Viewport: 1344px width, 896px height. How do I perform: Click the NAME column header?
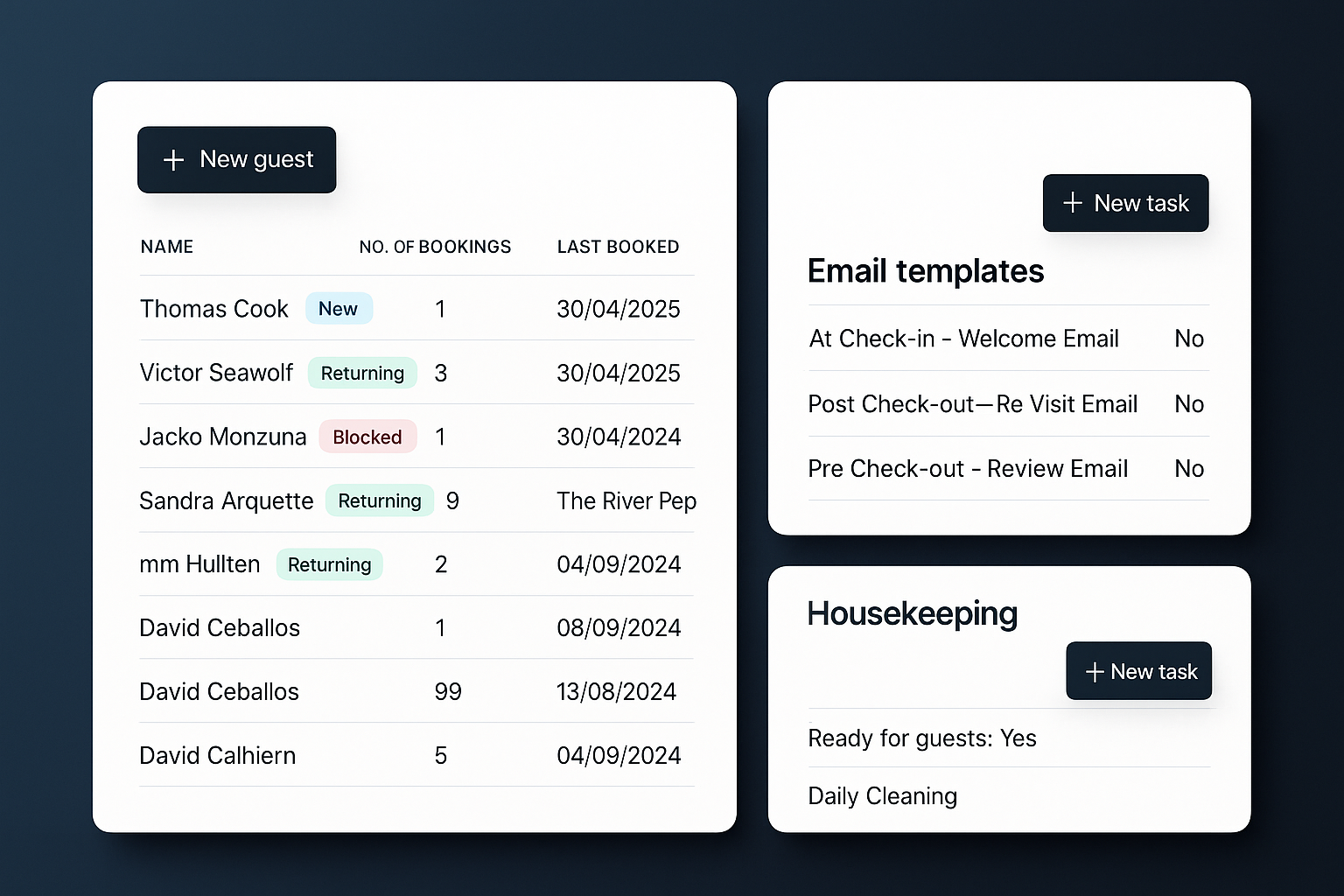[x=167, y=247]
